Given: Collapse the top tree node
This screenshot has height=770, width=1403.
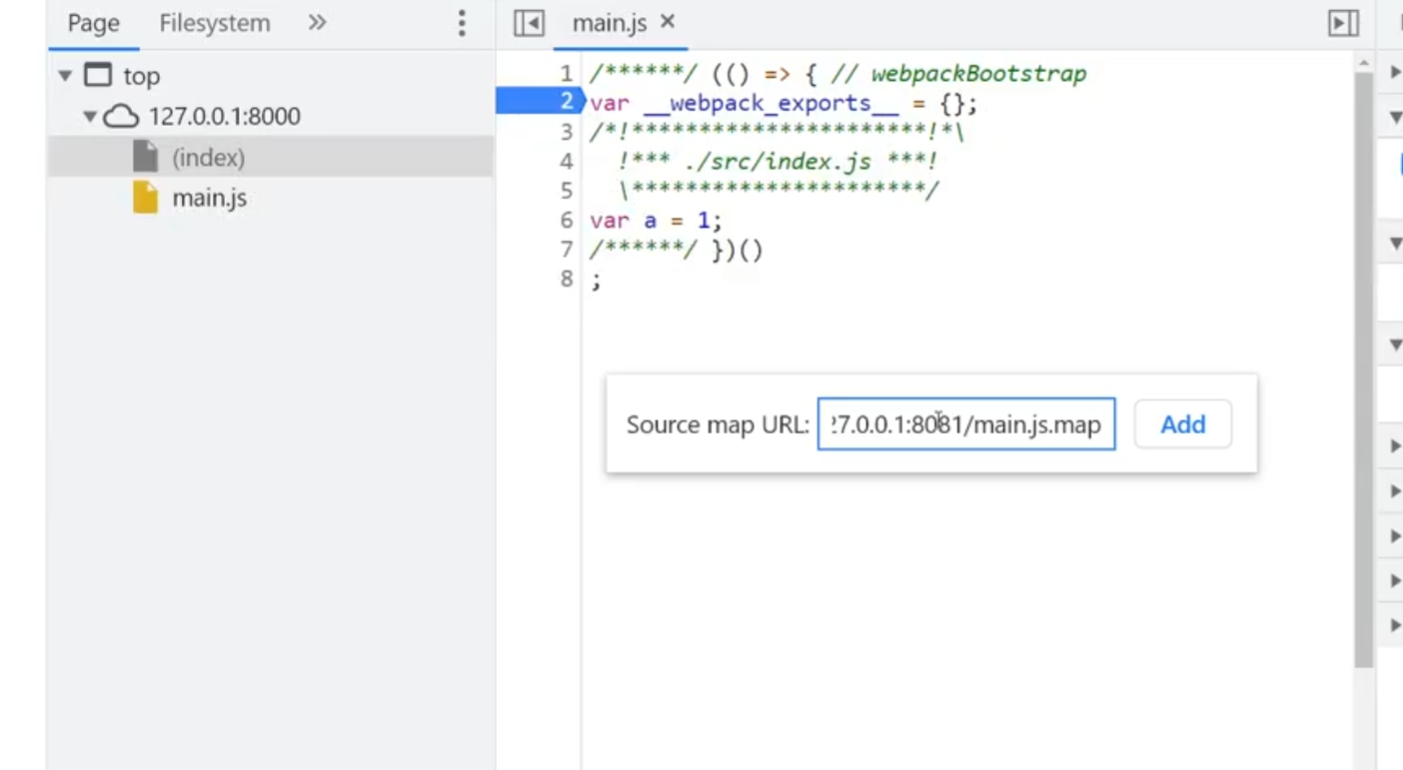Looking at the screenshot, I should click(66, 76).
